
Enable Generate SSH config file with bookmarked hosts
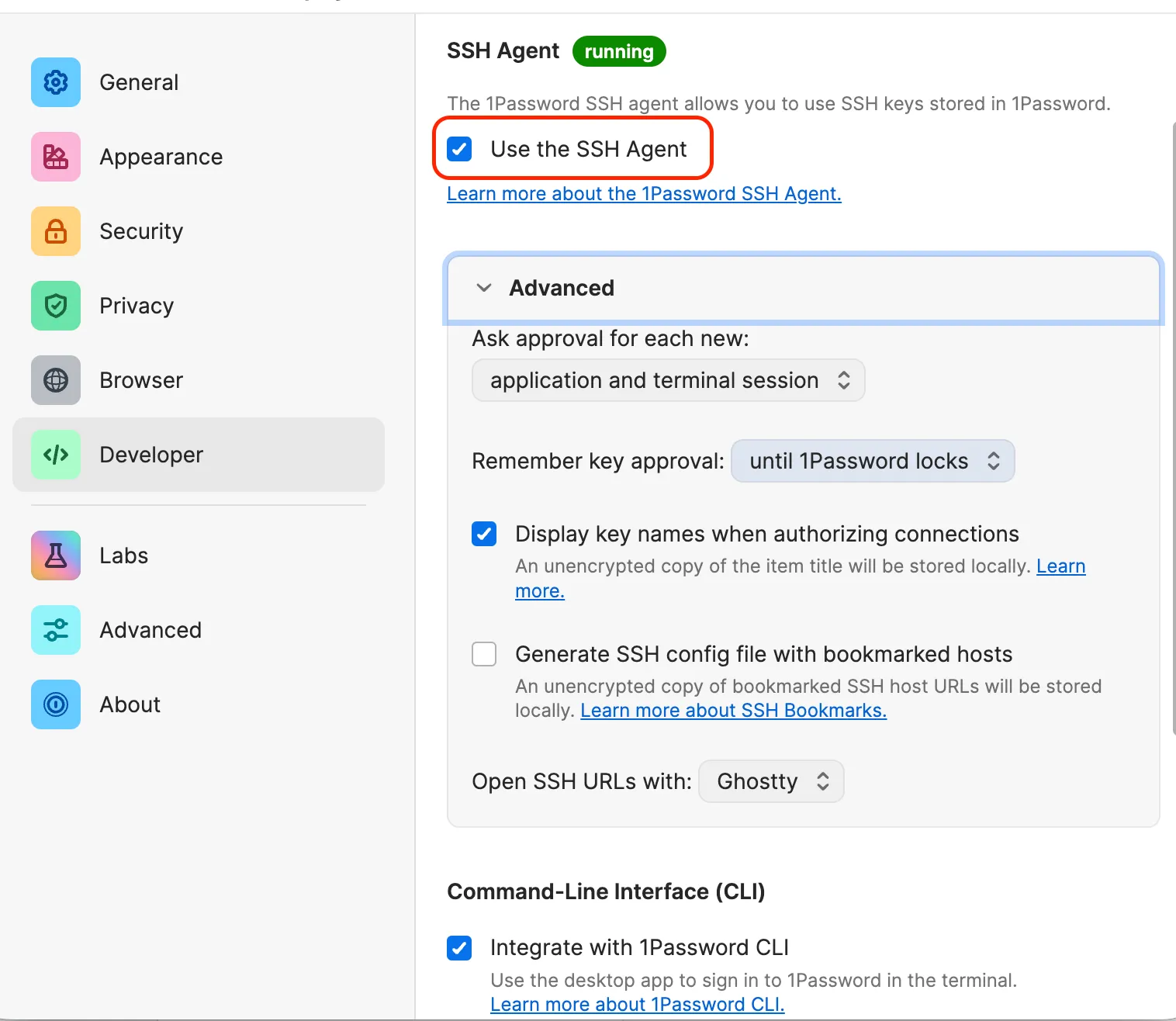[x=484, y=654]
